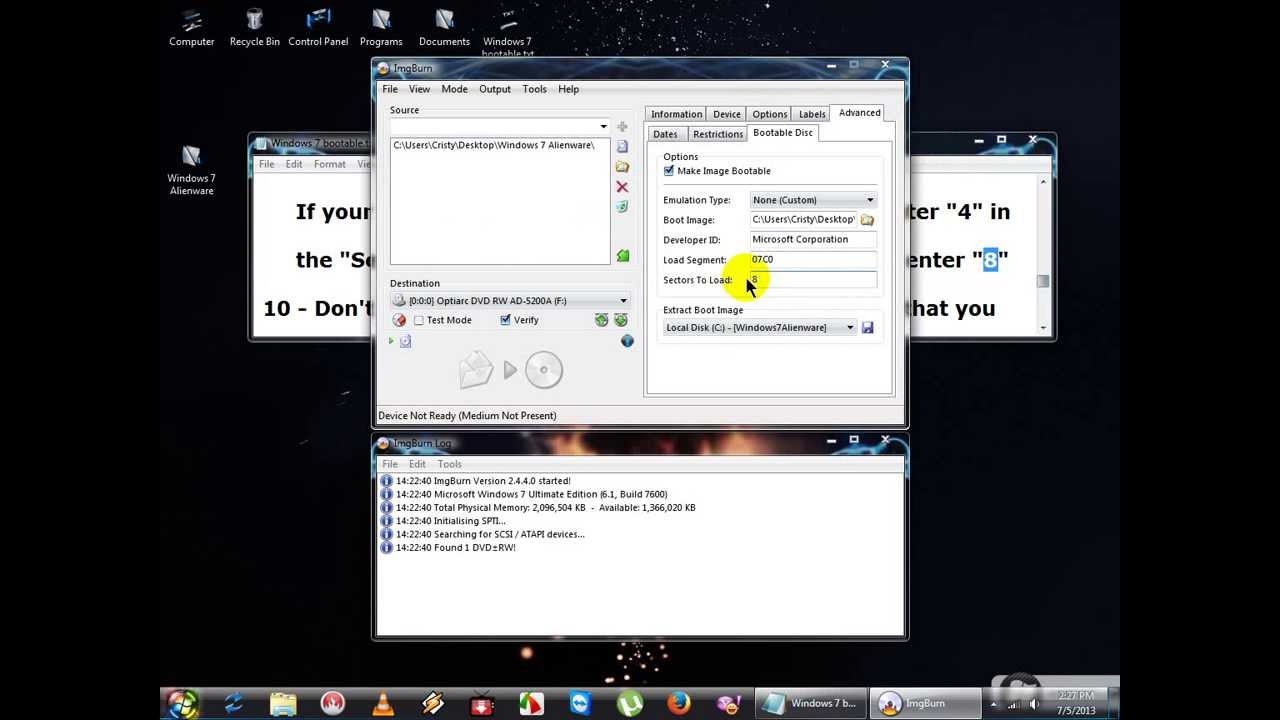
Task: Open ImgBurn Output menu
Action: [495, 89]
